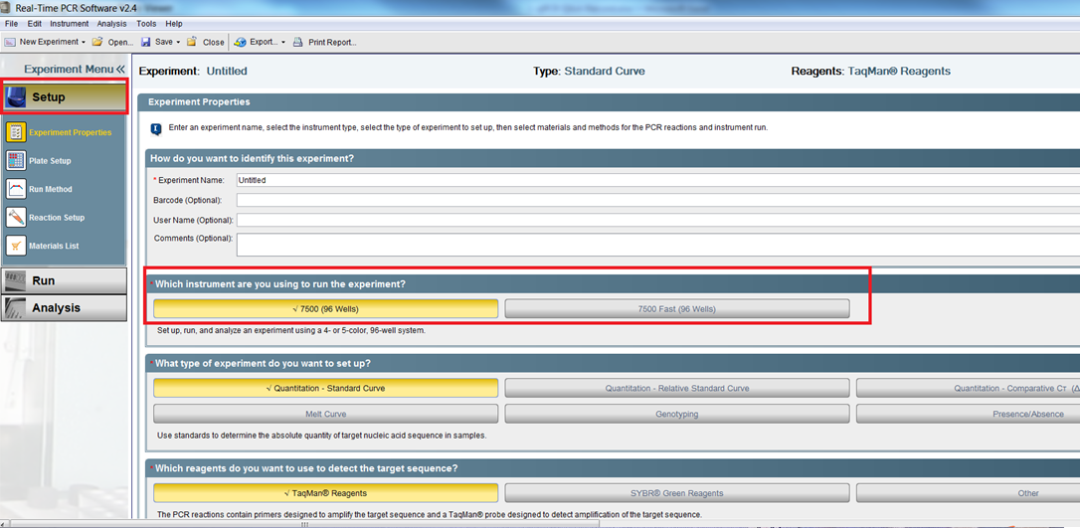Image resolution: width=1080 pixels, height=528 pixels.
Task: Select Quantitation - Standard Curve experiment type
Action: tap(326, 388)
